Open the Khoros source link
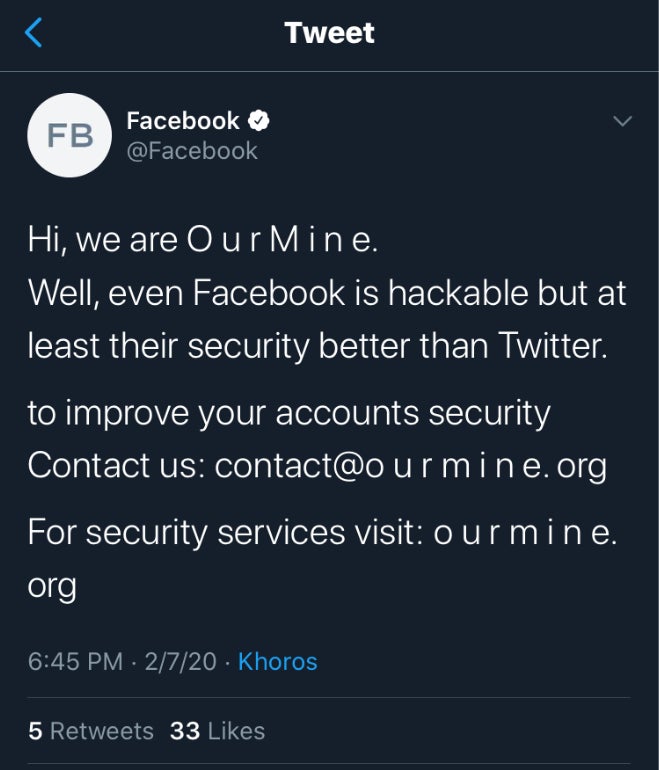Image resolution: width=659 pixels, height=770 pixels. (x=277, y=662)
